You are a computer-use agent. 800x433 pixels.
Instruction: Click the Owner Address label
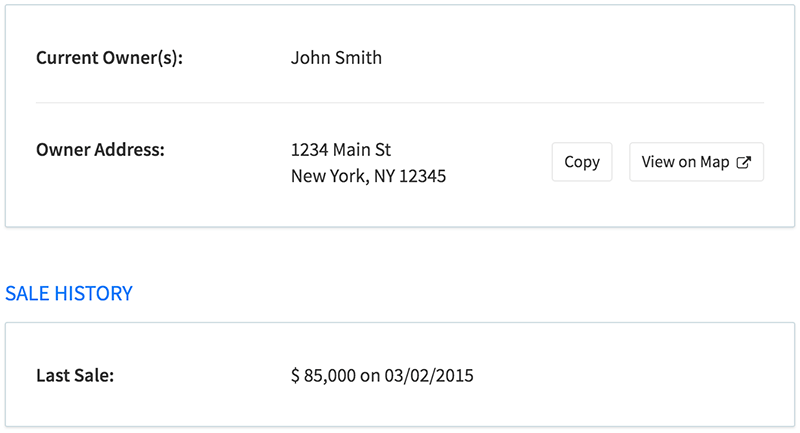click(100, 150)
